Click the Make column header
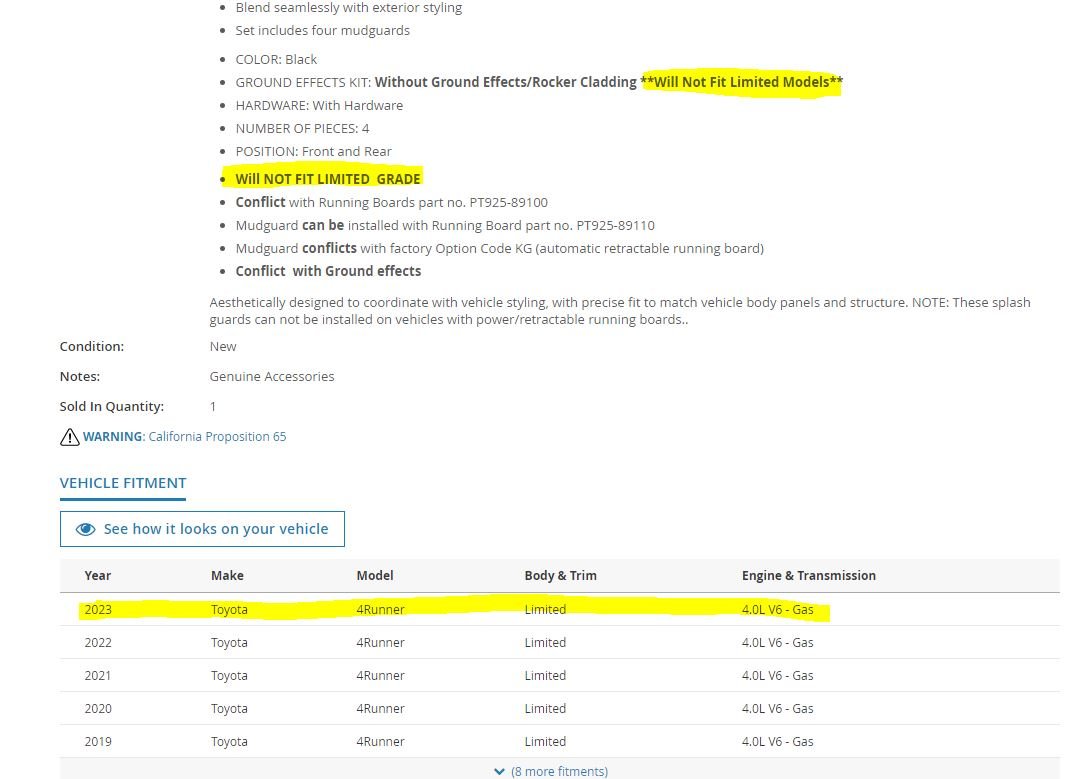 227,575
